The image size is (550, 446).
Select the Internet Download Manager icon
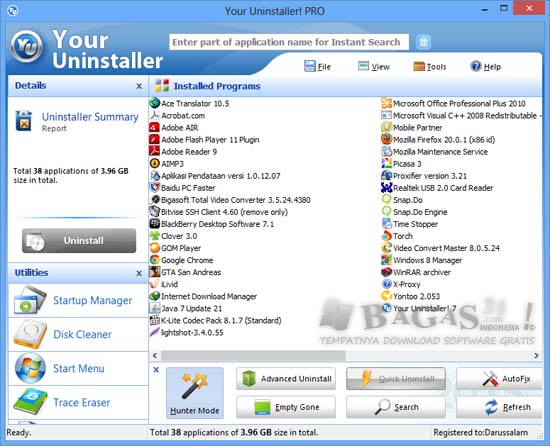point(155,296)
